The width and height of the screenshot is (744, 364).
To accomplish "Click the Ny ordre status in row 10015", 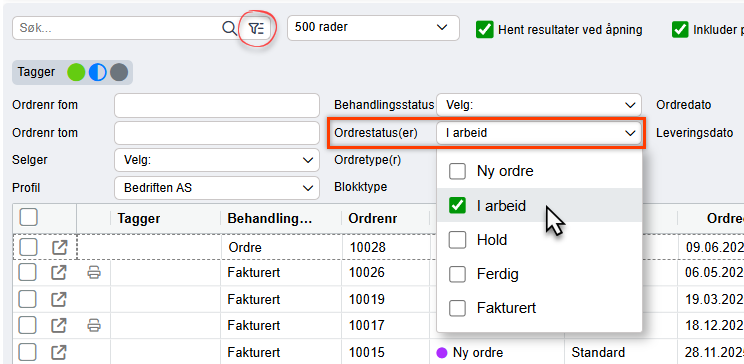I will click(478, 352).
